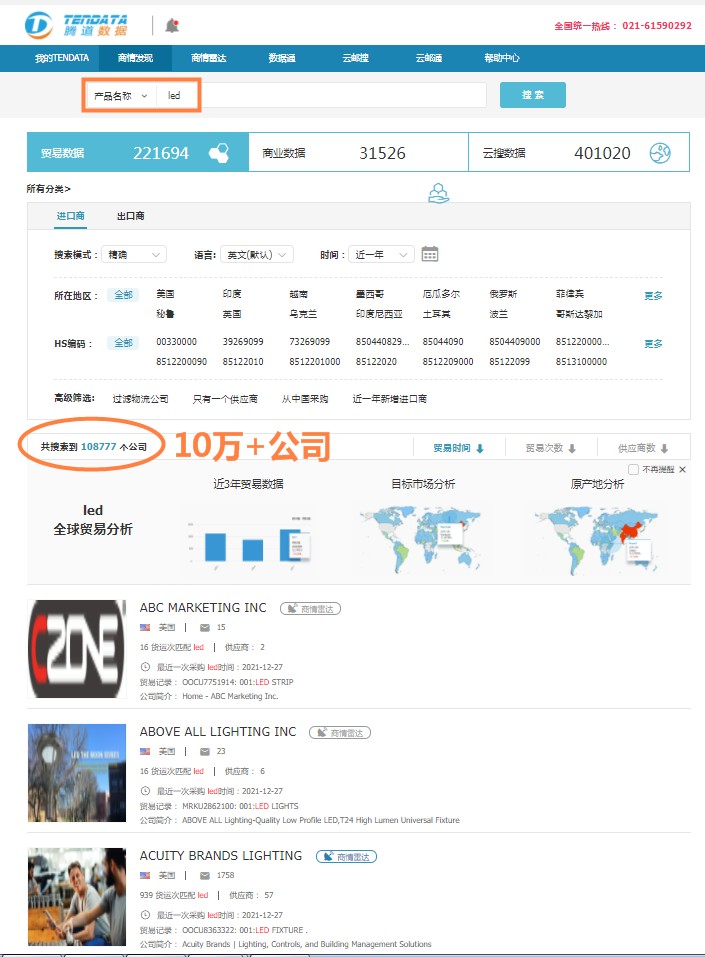Filter region by 印度
Image resolution: width=705 pixels, height=957 pixels.
(232, 294)
